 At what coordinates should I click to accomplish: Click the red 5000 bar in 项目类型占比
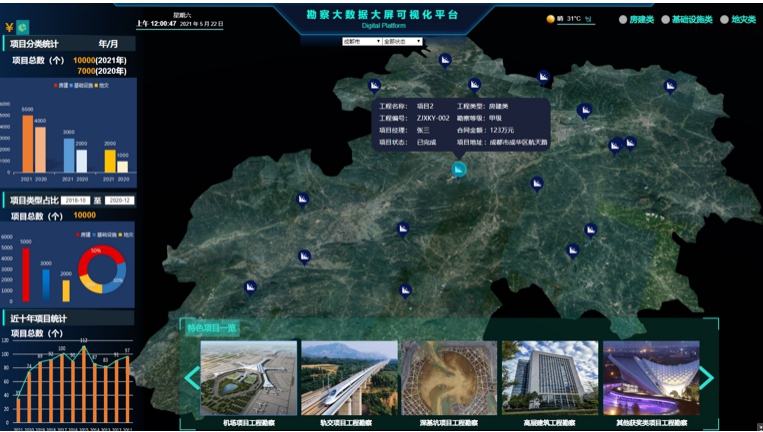26,275
